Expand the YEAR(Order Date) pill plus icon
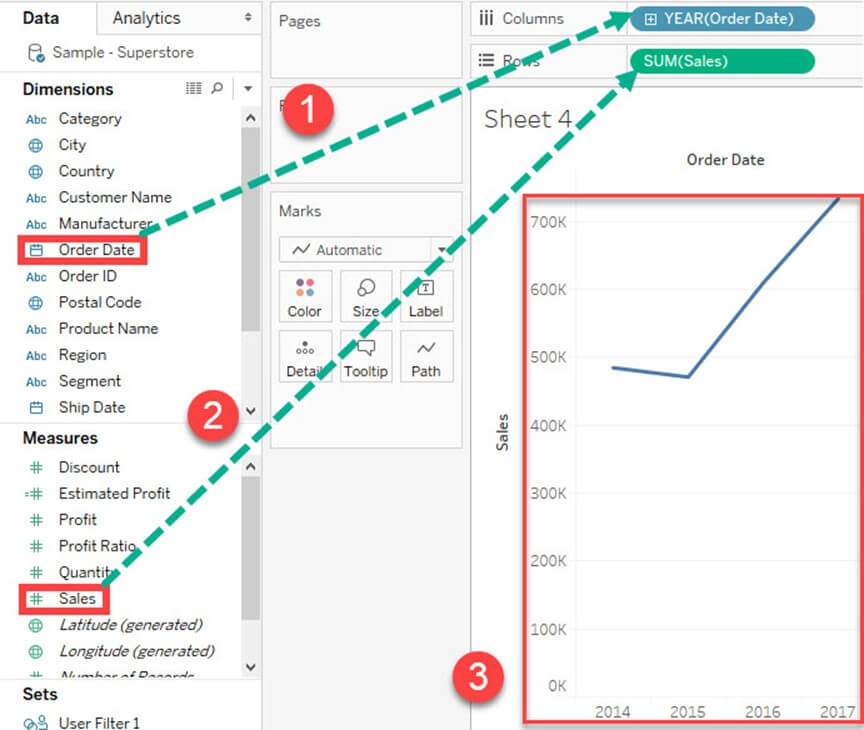The image size is (864, 730). pos(650,19)
